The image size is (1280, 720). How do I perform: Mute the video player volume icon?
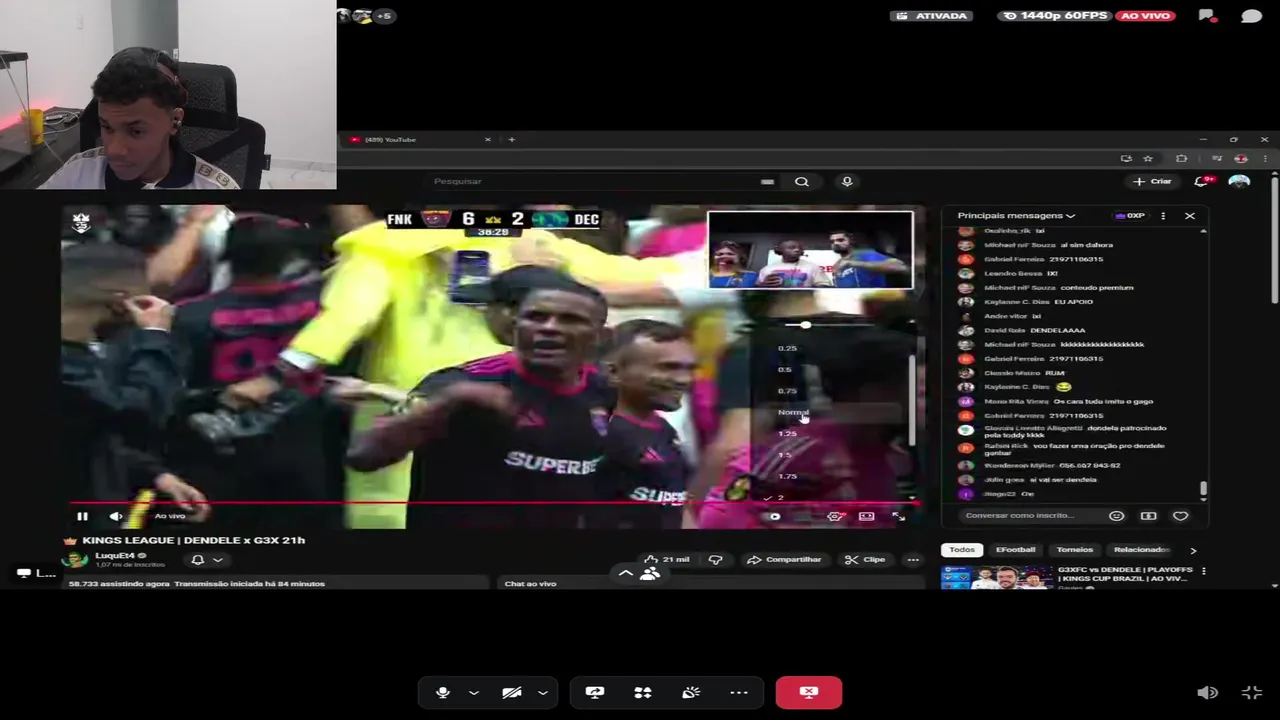[x=115, y=516]
